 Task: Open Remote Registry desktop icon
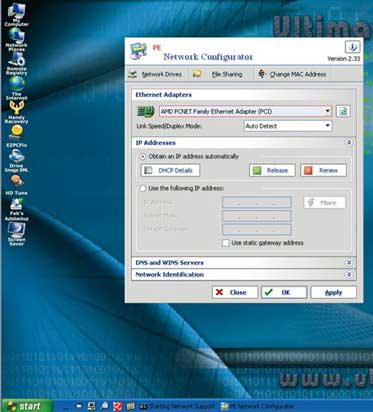[16, 63]
